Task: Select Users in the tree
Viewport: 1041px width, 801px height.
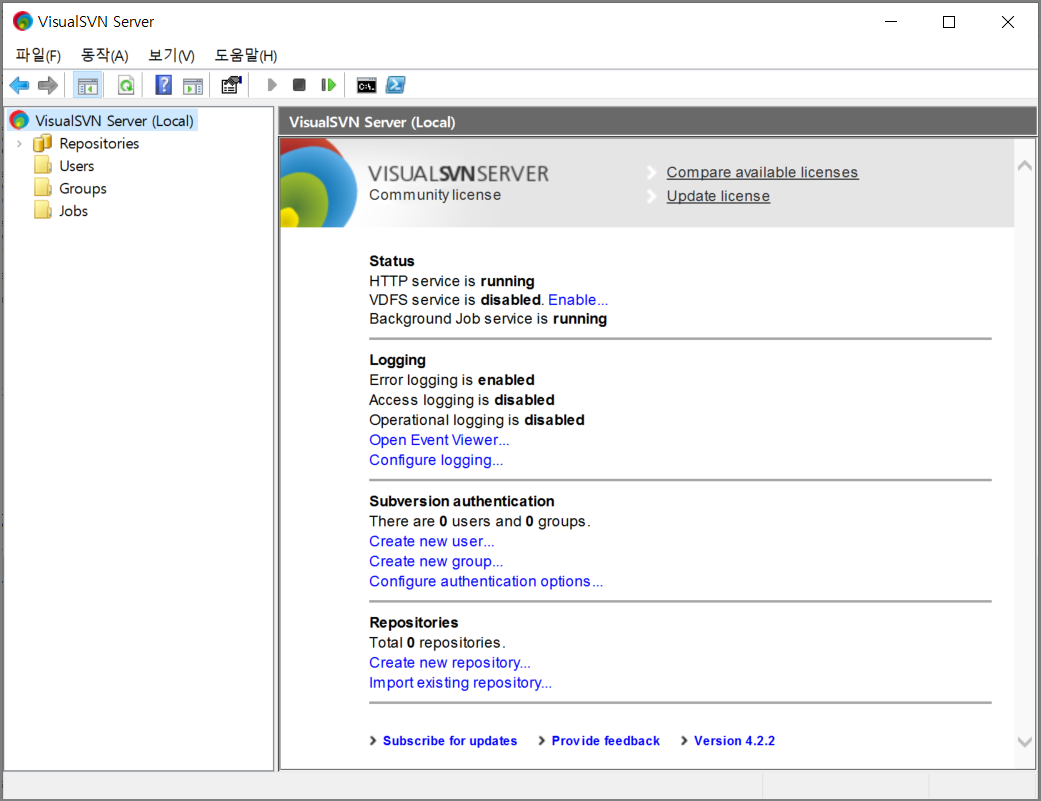Action: pos(76,166)
